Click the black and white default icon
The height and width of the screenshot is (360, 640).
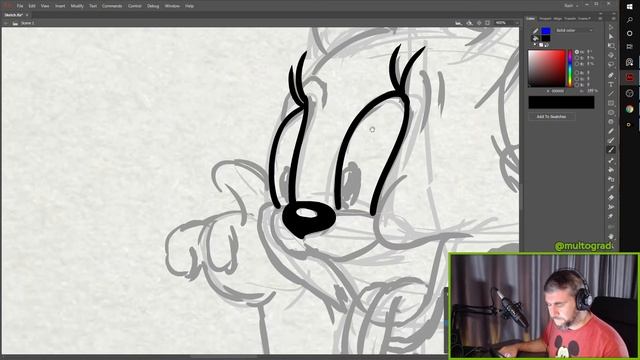[x=536, y=45]
